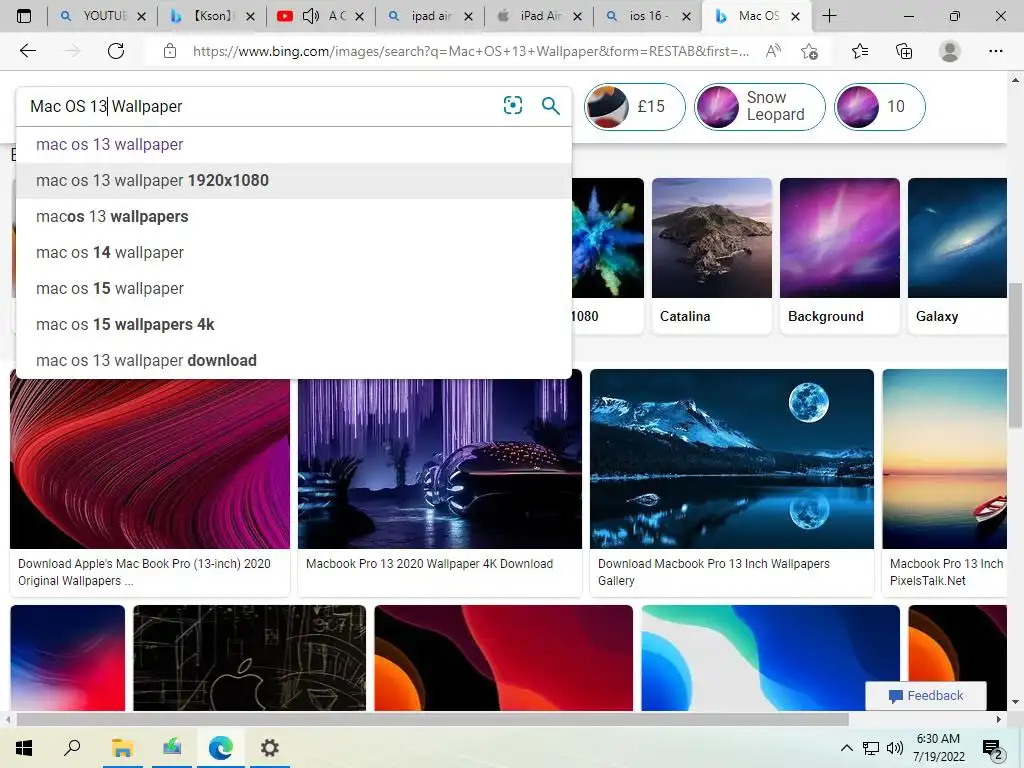1024x768 pixels.
Task: Select suggestion 'mac os 13 wallpaper'
Action: click(294, 144)
